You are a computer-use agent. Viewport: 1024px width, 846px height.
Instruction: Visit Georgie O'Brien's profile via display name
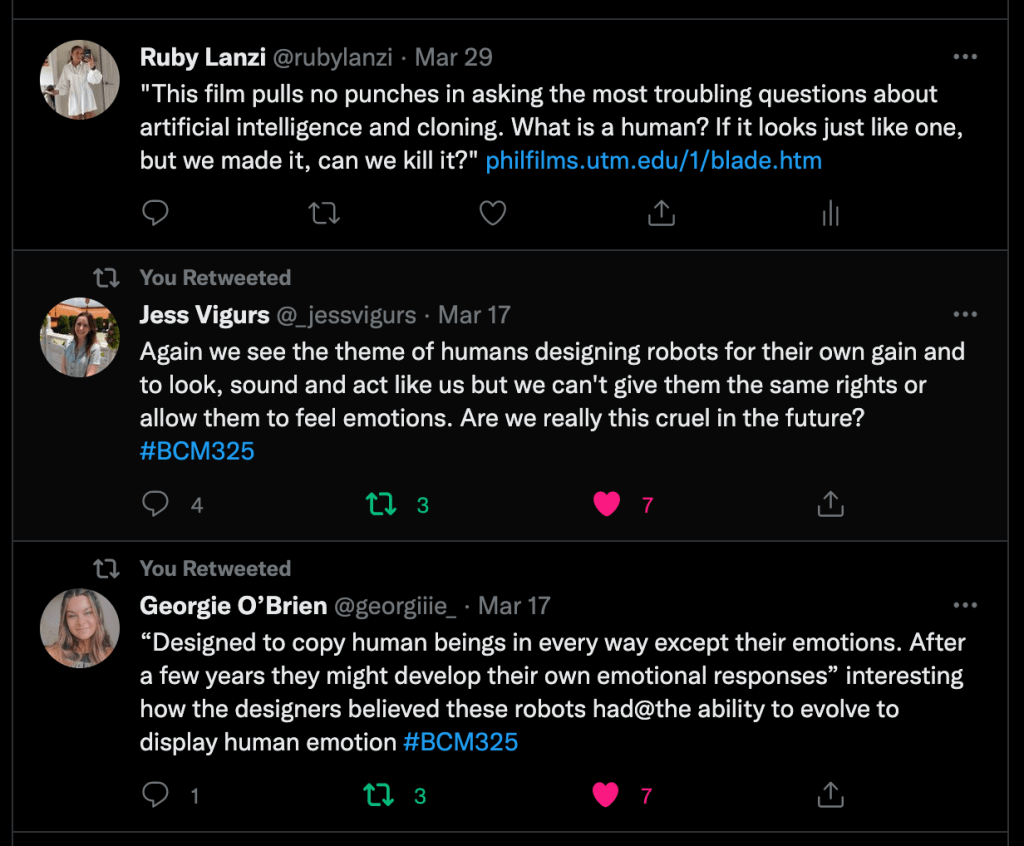[x=233, y=606]
